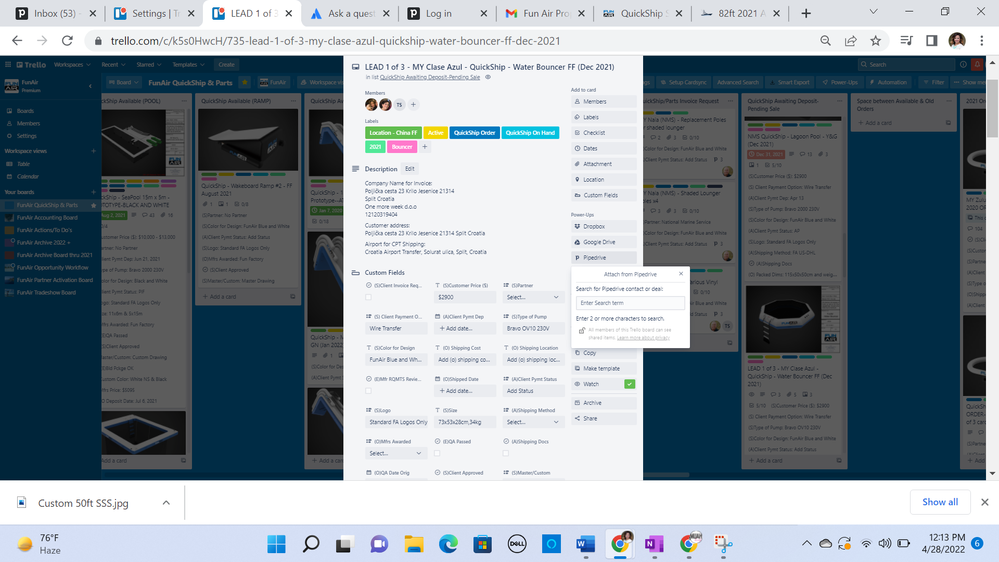Expand the Templates menu in Trello header
This screenshot has height=562, width=999.
pyautogui.click(x=188, y=64)
